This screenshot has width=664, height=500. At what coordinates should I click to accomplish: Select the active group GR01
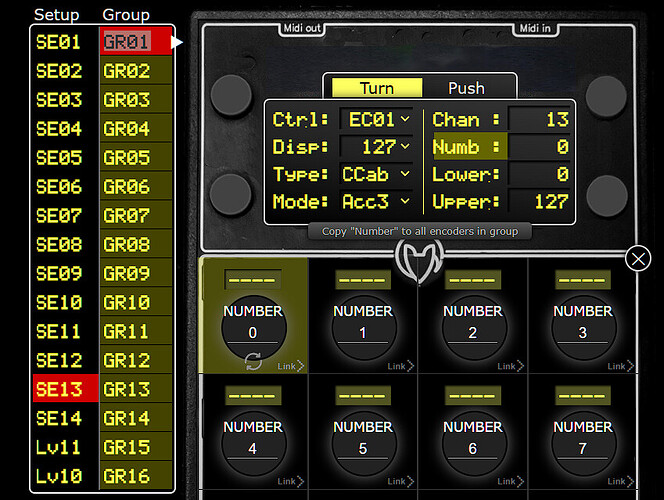pyautogui.click(x=136, y=41)
